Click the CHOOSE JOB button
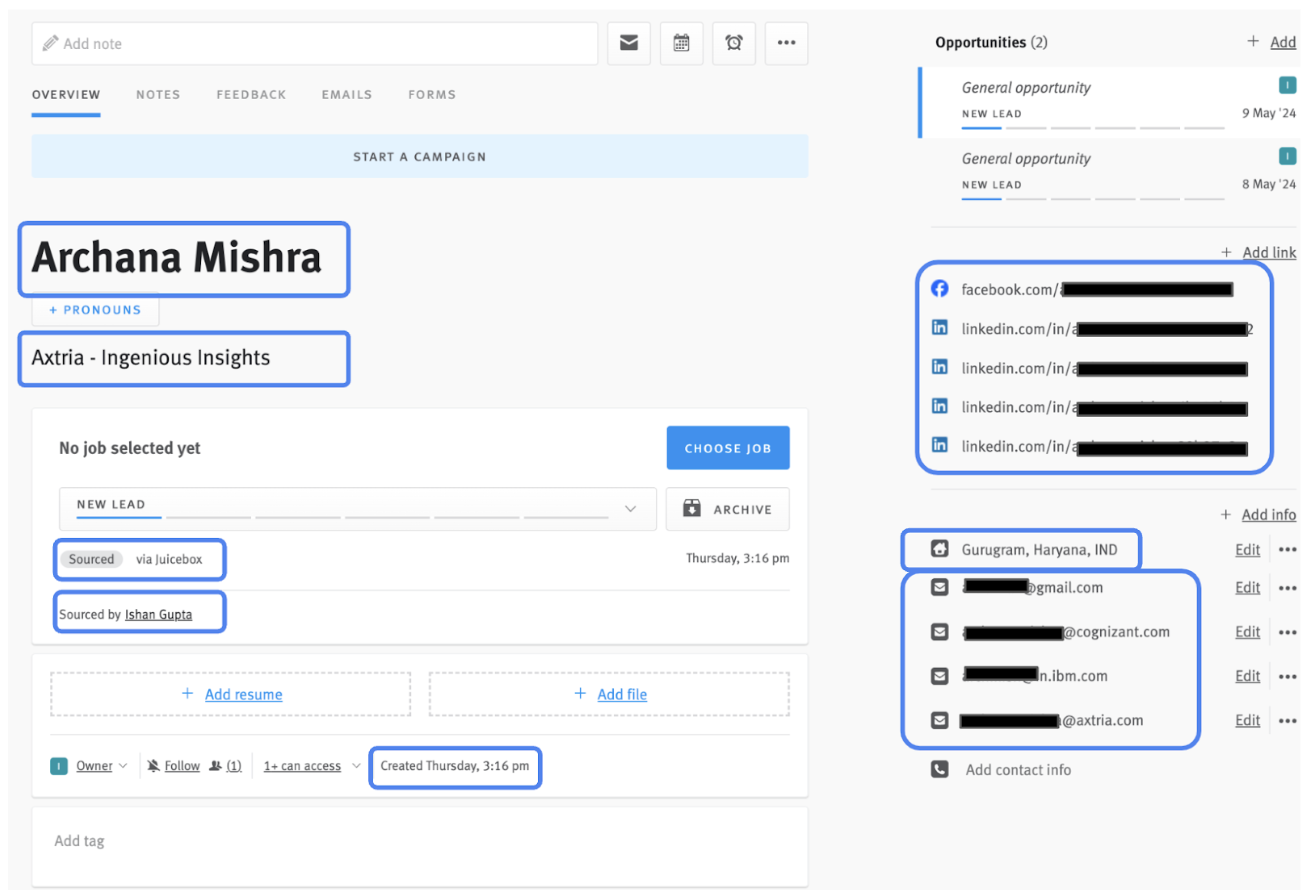The width and height of the screenshot is (1312, 890). [x=728, y=448]
